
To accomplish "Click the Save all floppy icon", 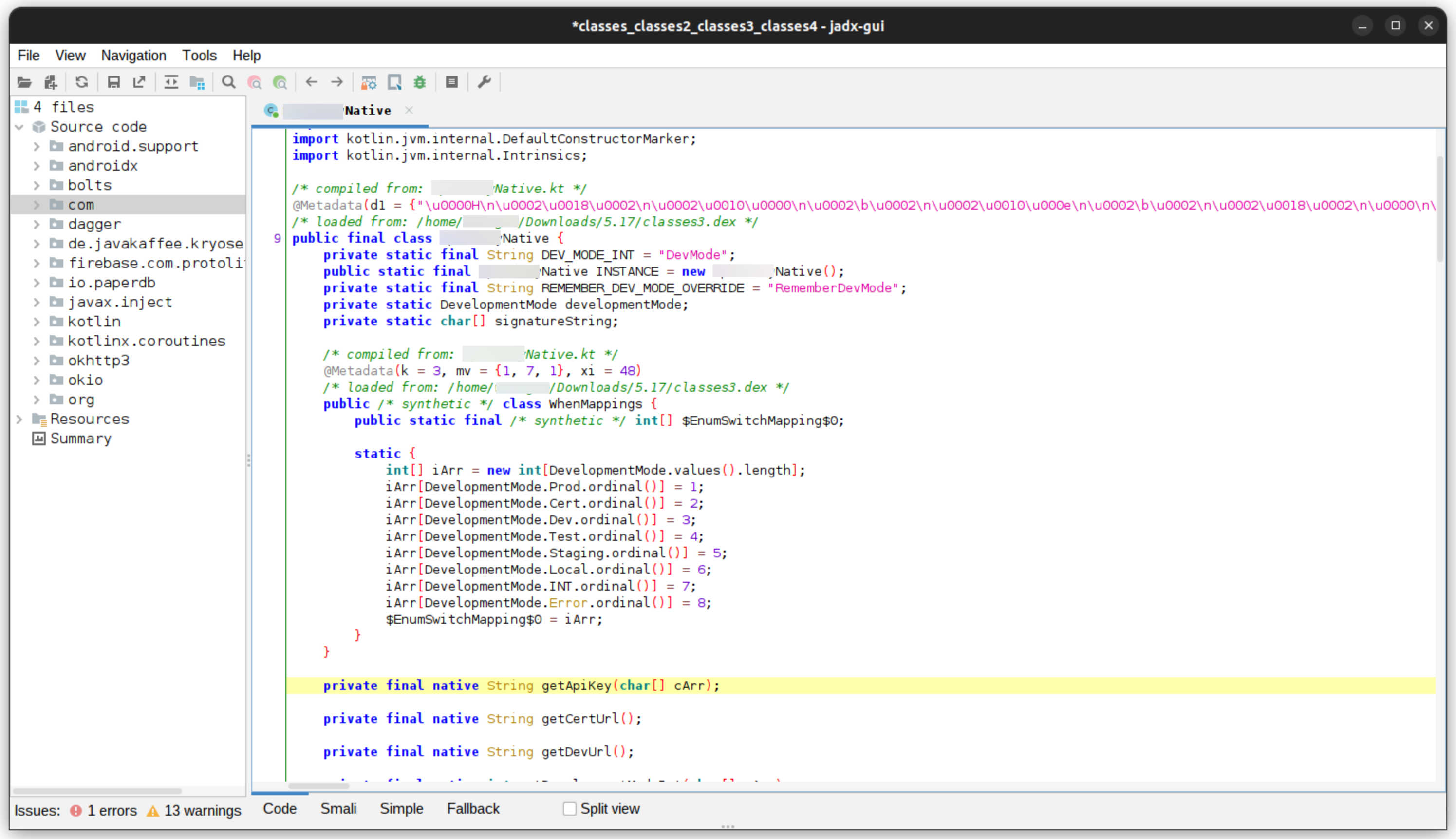I will pyautogui.click(x=113, y=82).
